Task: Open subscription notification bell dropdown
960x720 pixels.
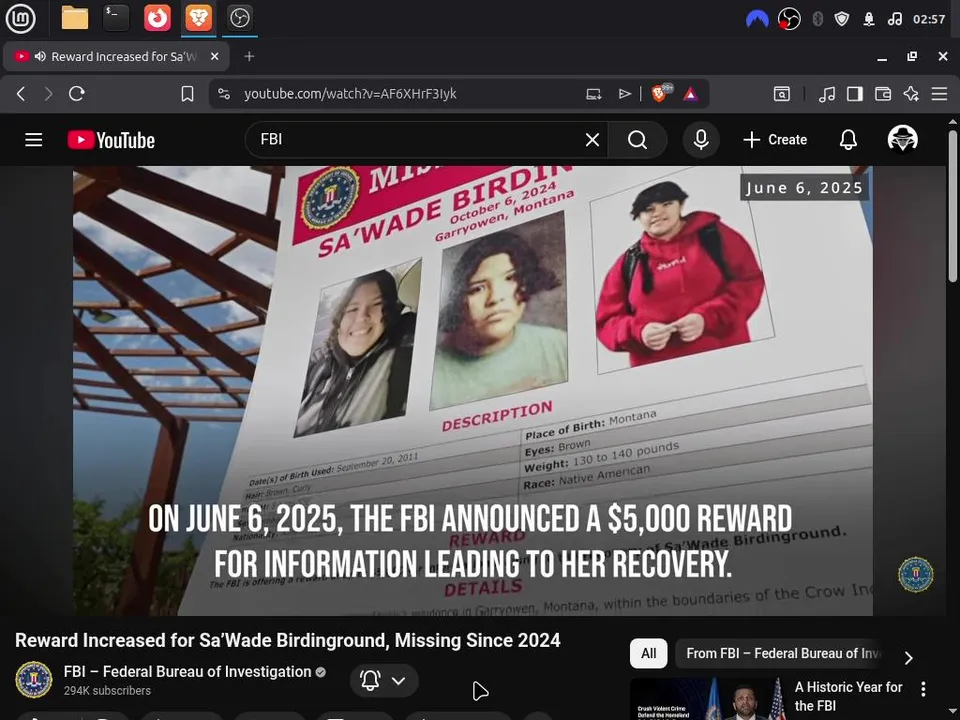Action: [384, 680]
